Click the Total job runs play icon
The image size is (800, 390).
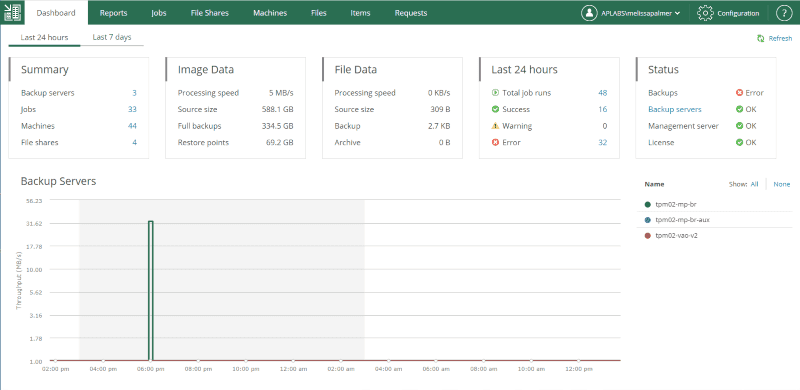(495, 93)
